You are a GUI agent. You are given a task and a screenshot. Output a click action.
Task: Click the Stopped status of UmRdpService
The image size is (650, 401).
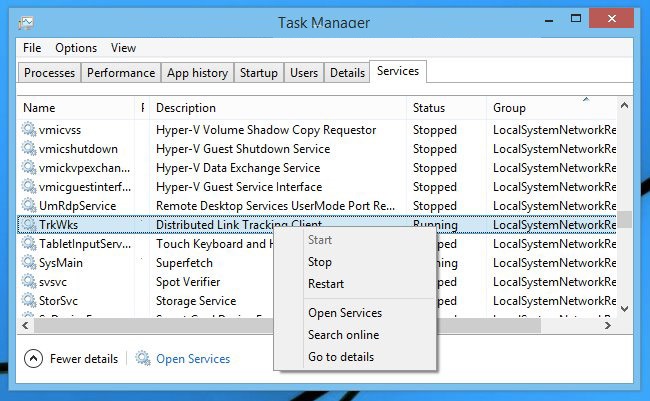tap(434, 206)
